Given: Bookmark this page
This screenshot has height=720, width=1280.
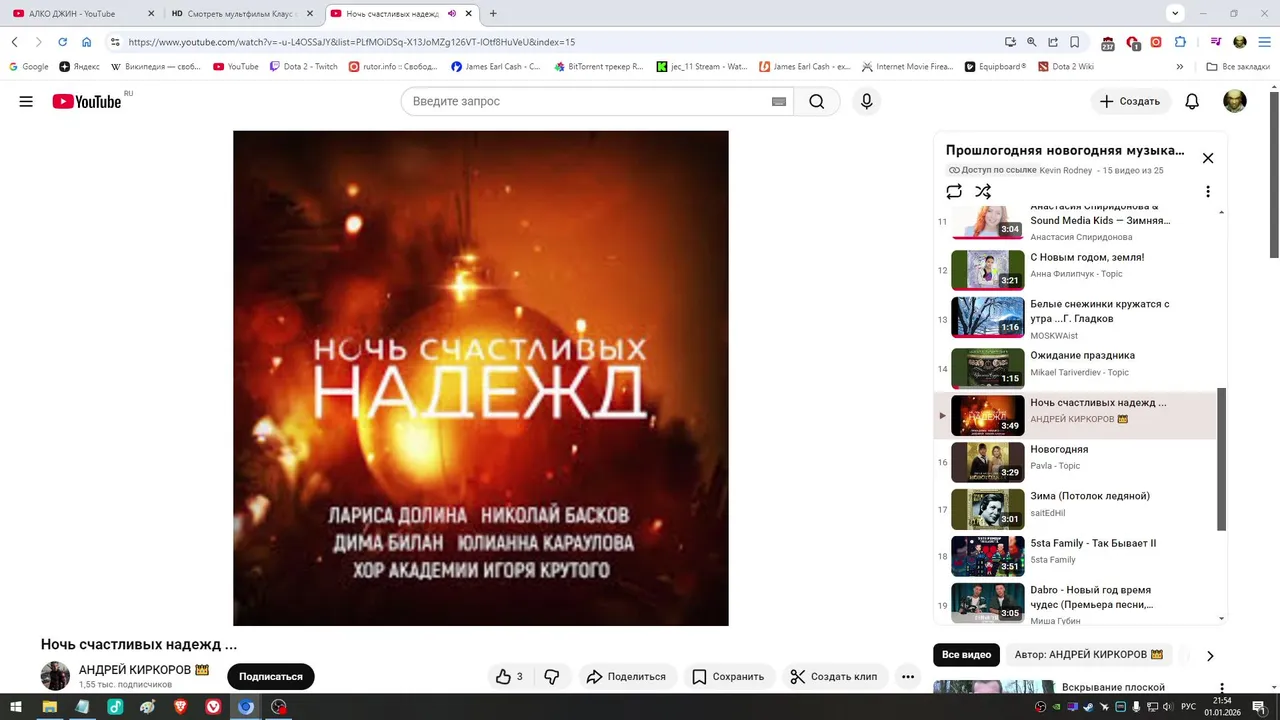Looking at the screenshot, I should coord(1075,42).
